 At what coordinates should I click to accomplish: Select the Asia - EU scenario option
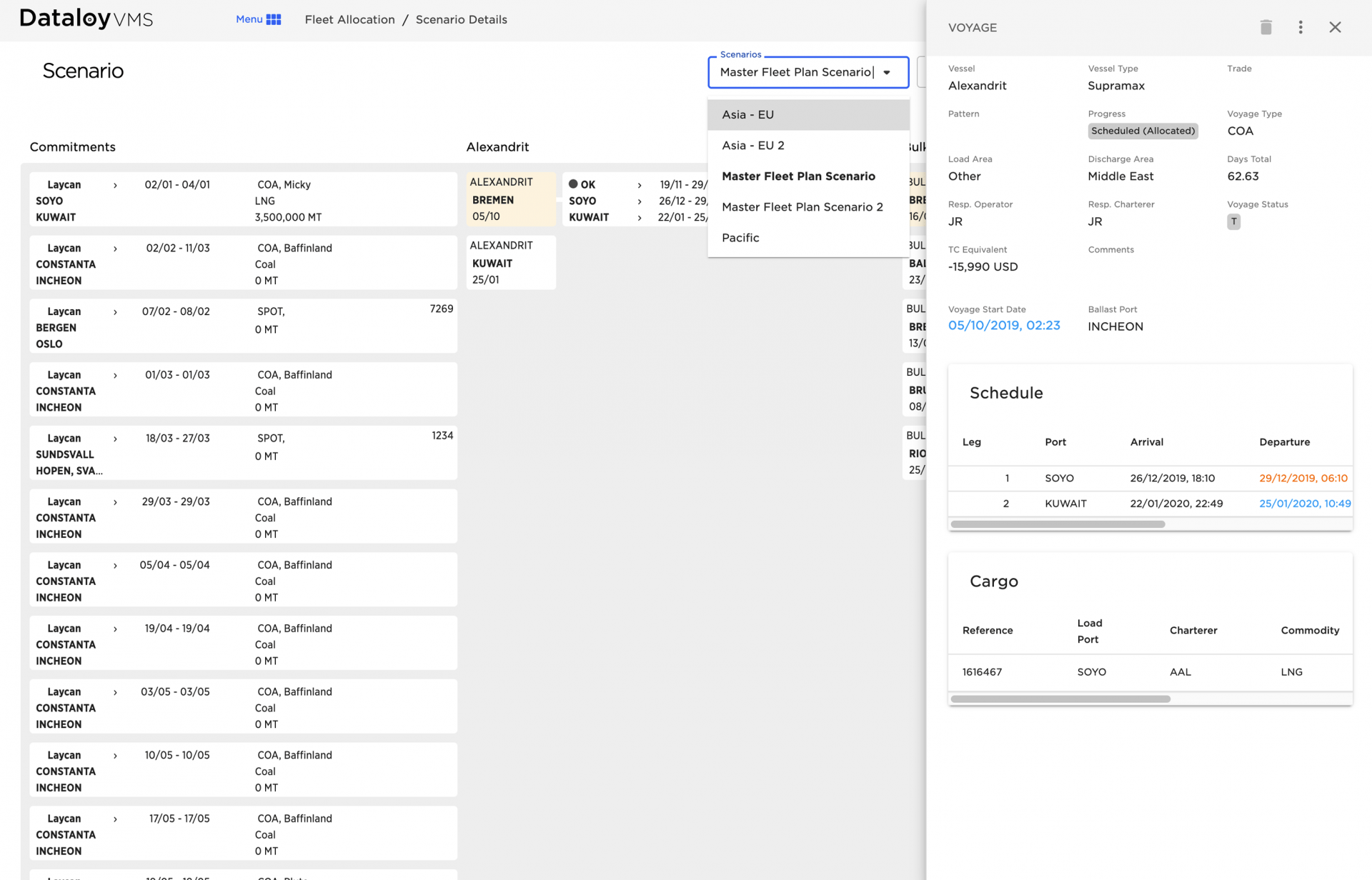[x=747, y=114]
